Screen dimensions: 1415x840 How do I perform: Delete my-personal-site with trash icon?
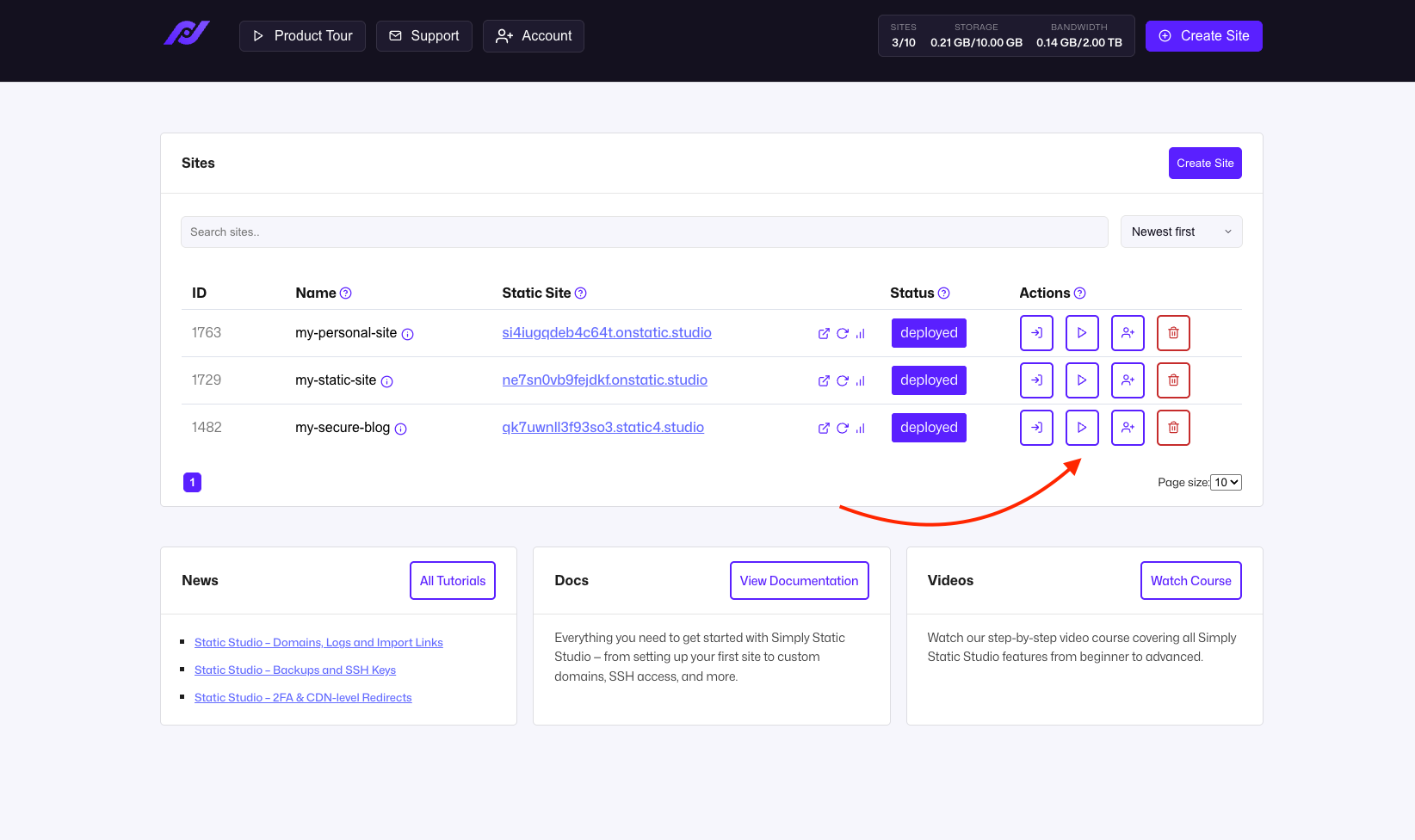[x=1173, y=333]
